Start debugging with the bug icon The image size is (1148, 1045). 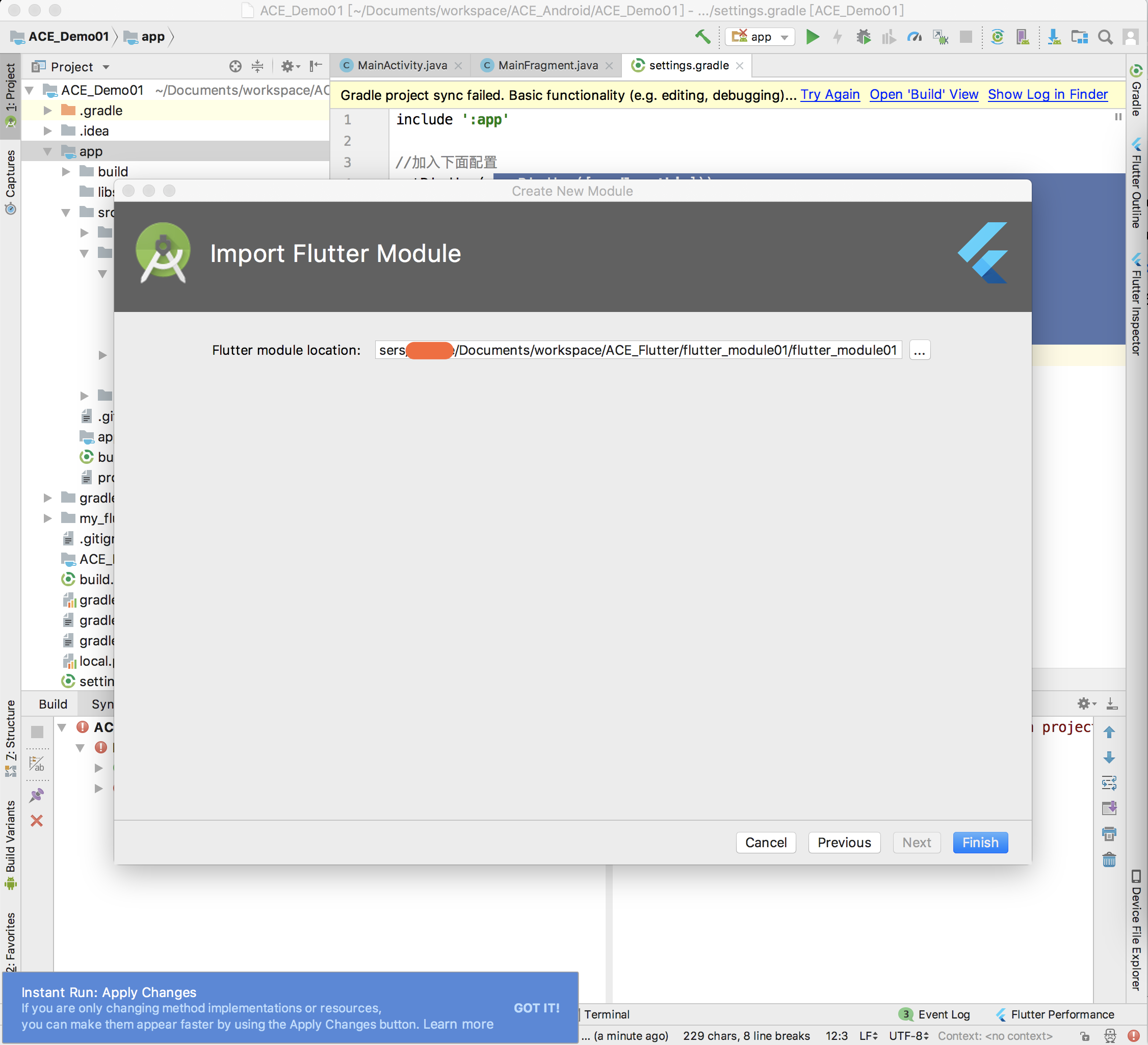pyautogui.click(x=863, y=37)
